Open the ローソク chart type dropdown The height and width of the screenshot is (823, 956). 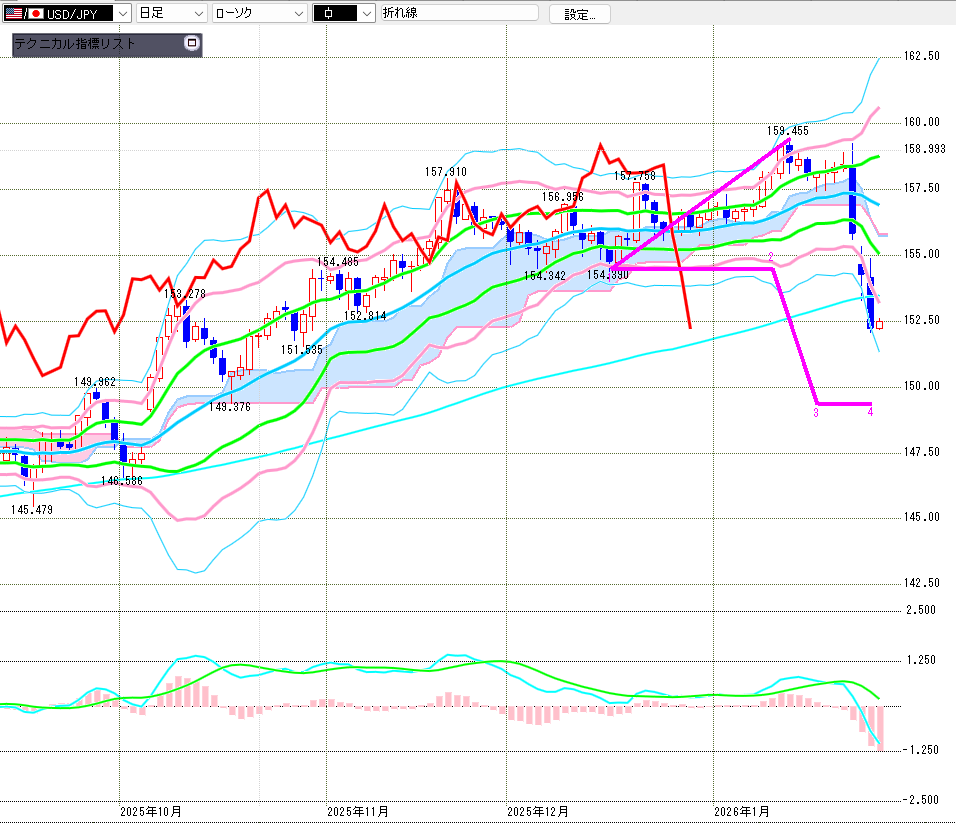tap(259, 13)
